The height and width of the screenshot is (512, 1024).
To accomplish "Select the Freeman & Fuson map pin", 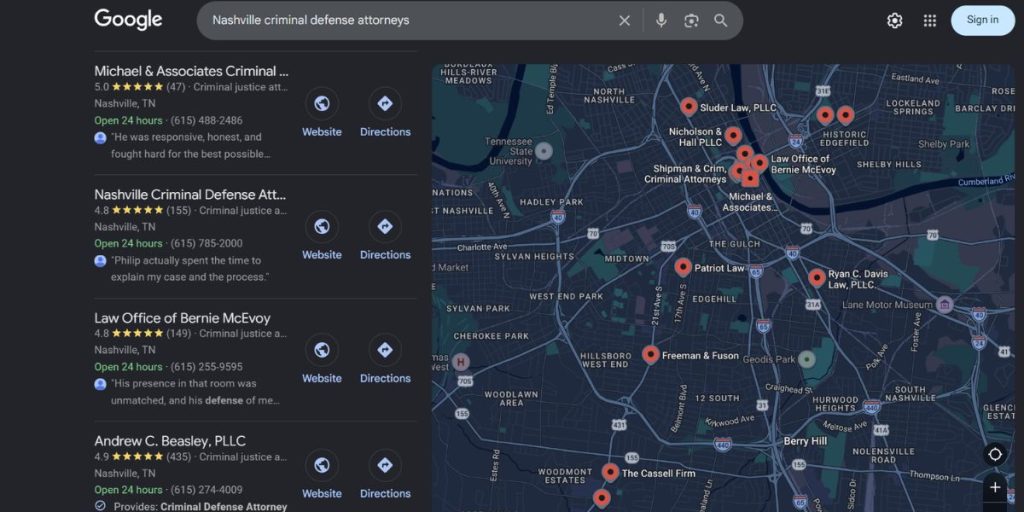I will pyautogui.click(x=650, y=354).
